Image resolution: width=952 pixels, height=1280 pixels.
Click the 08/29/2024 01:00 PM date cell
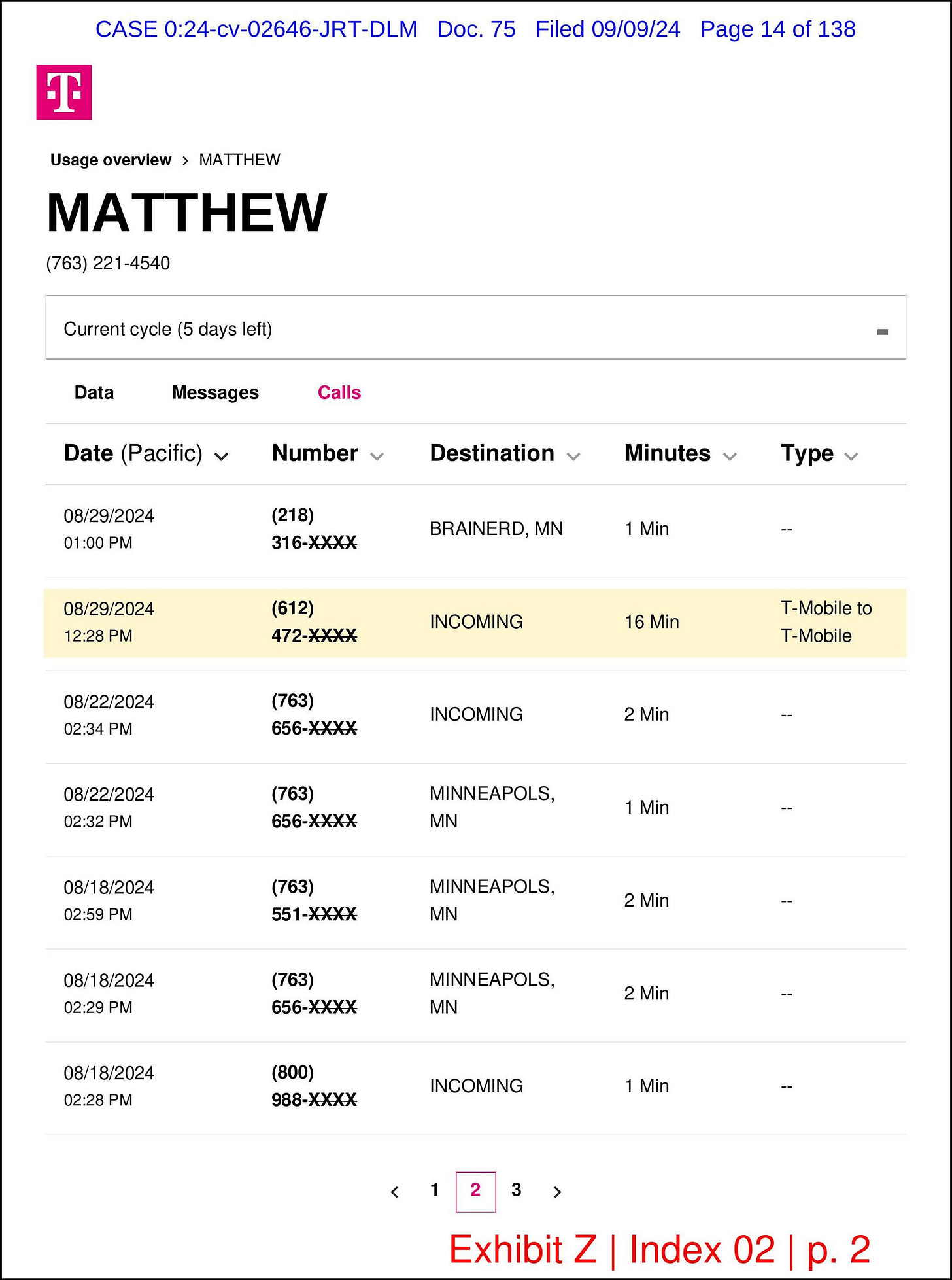pyautogui.click(x=109, y=529)
